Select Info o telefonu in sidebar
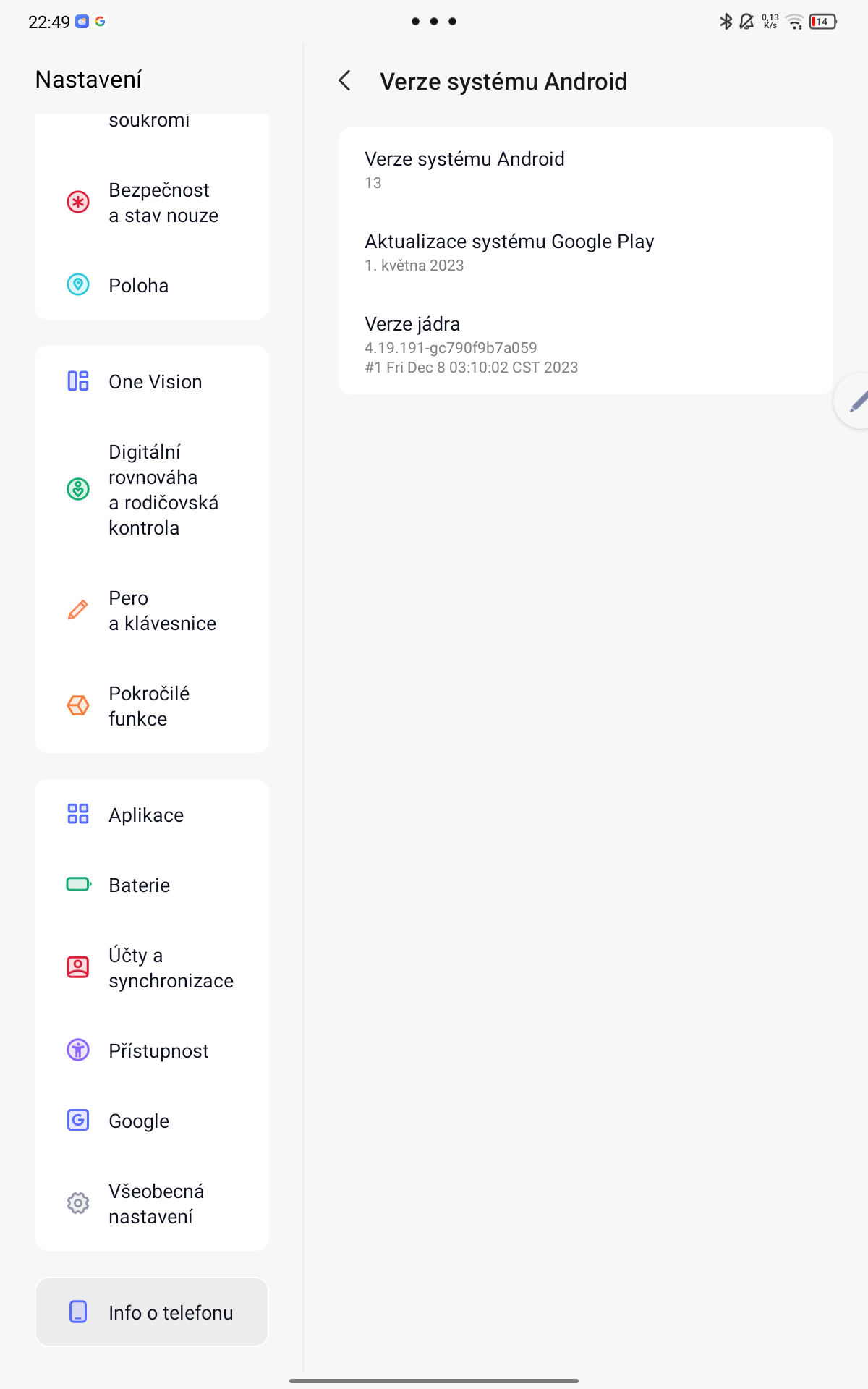The height and width of the screenshot is (1389, 868). pos(152,1312)
